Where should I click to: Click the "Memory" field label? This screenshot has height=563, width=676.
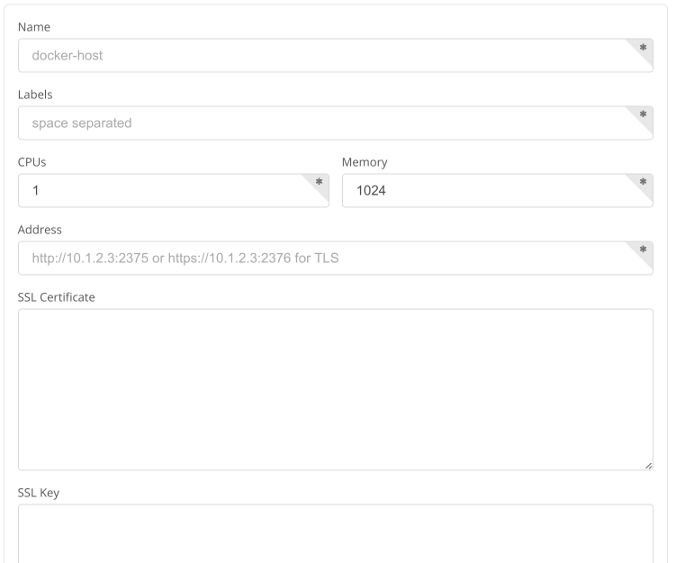pyautogui.click(x=364, y=162)
